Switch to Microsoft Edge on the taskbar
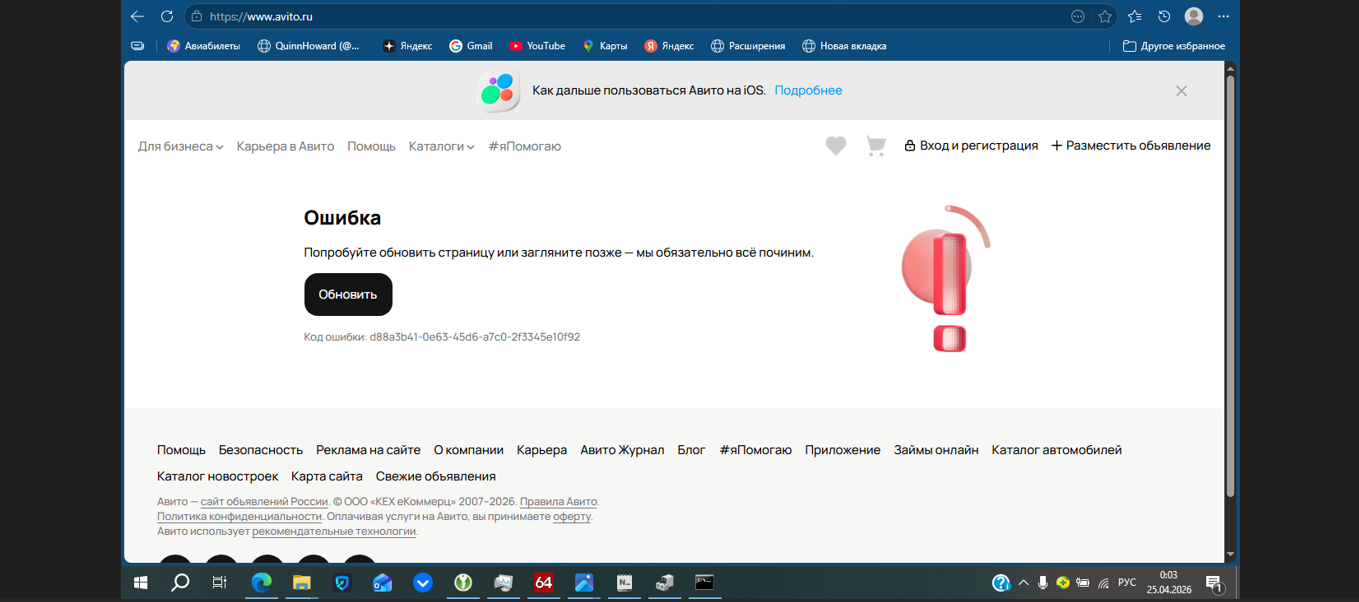 point(262,582)
